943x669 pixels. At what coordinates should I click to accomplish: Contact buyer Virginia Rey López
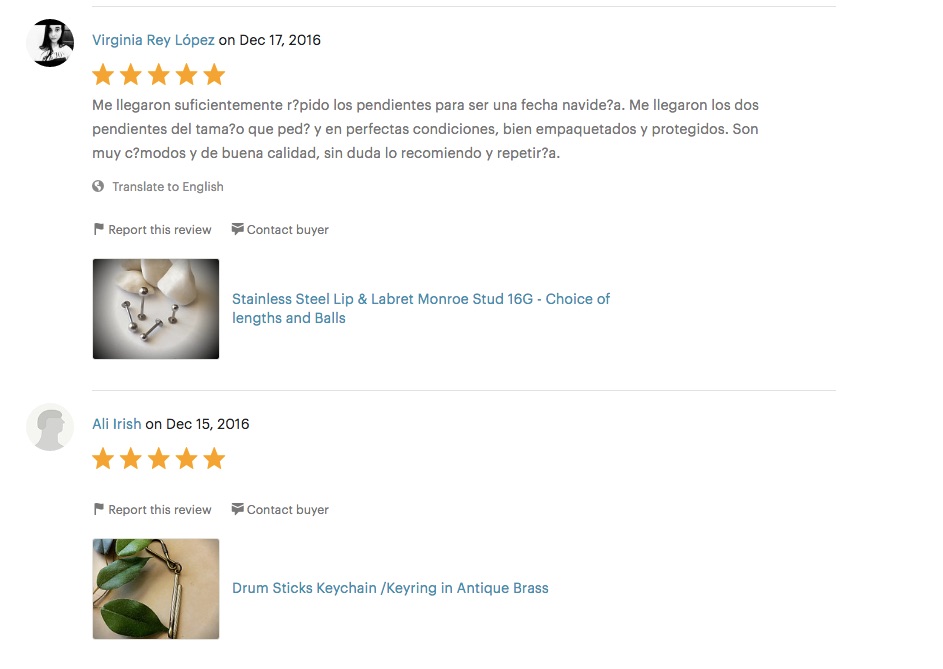287,230
